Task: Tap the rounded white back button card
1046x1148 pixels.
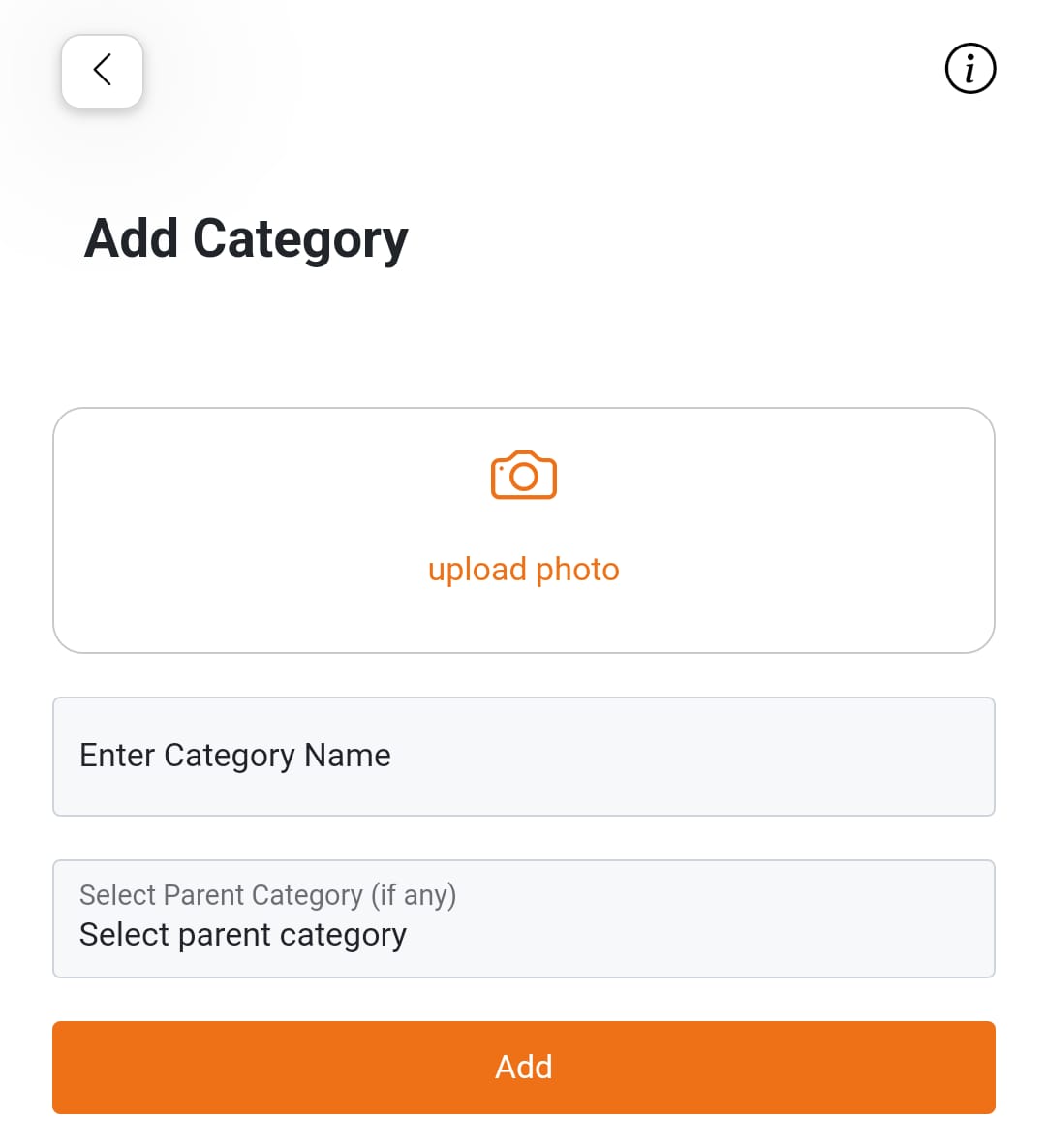Action: coord(102,71)
